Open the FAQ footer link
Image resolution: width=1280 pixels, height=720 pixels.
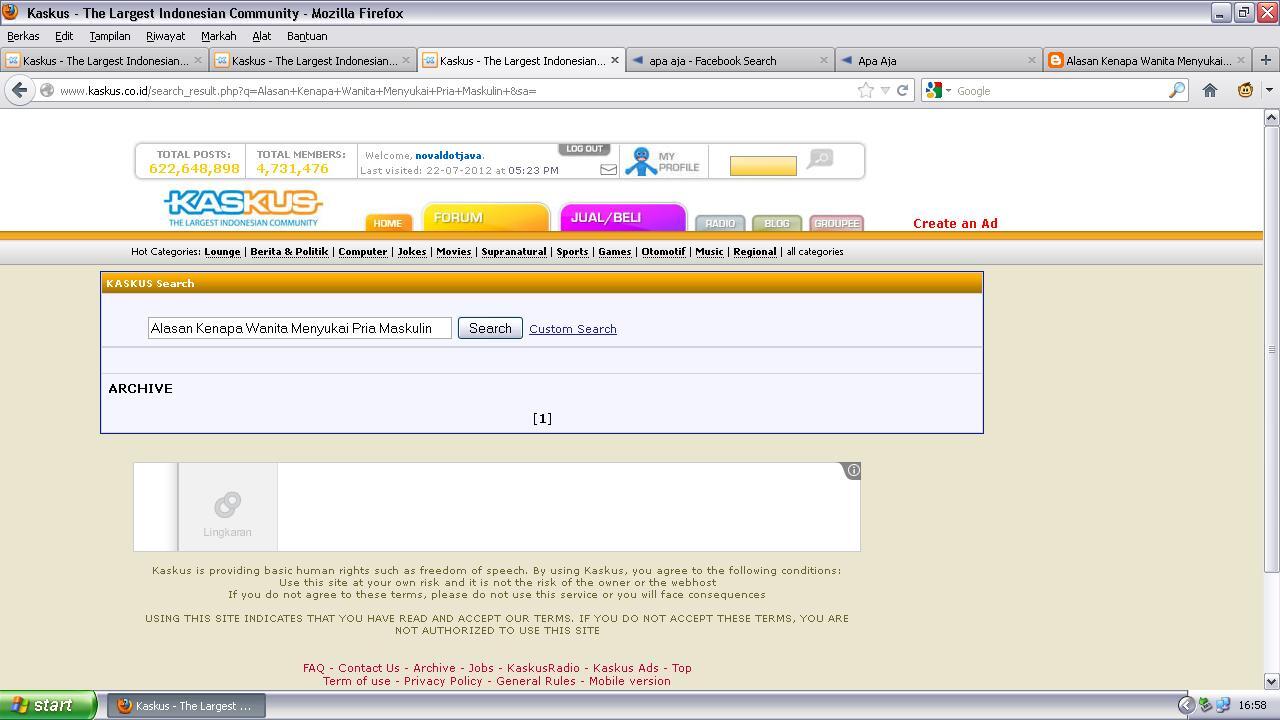coord(314,668)
